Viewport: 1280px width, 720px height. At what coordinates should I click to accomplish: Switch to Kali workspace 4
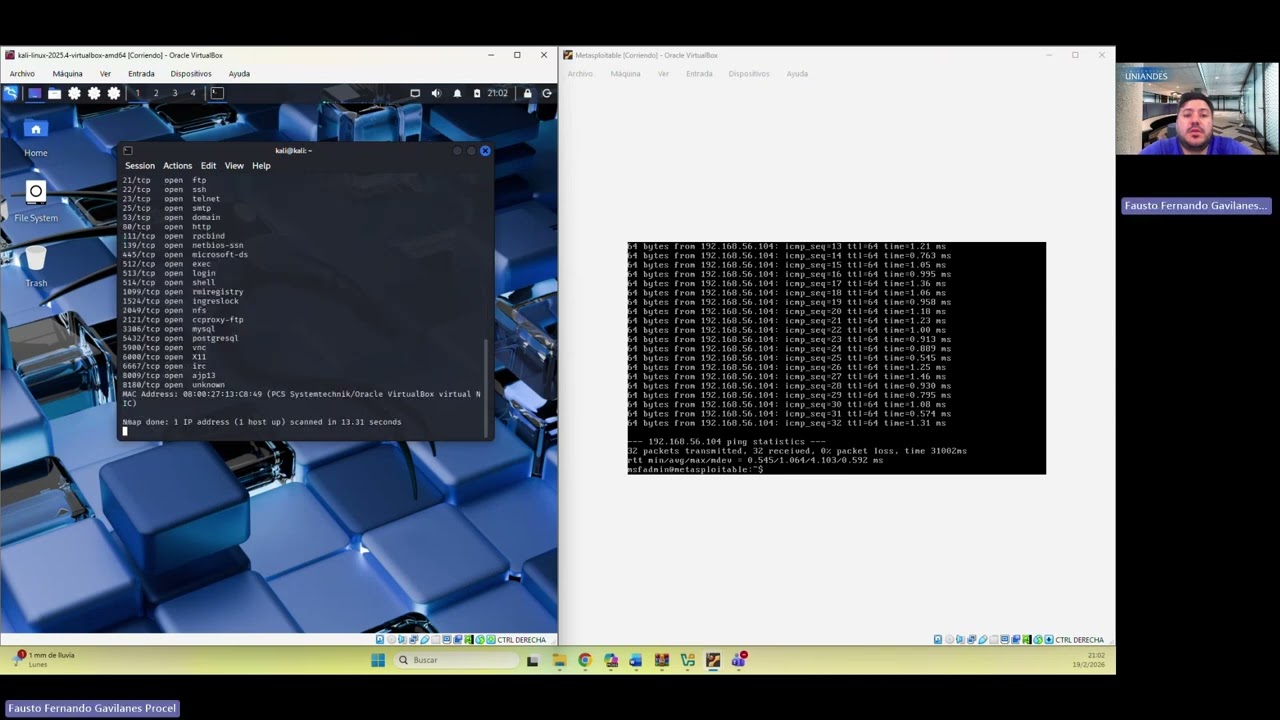pyautogui.click(x=193, y=93)
